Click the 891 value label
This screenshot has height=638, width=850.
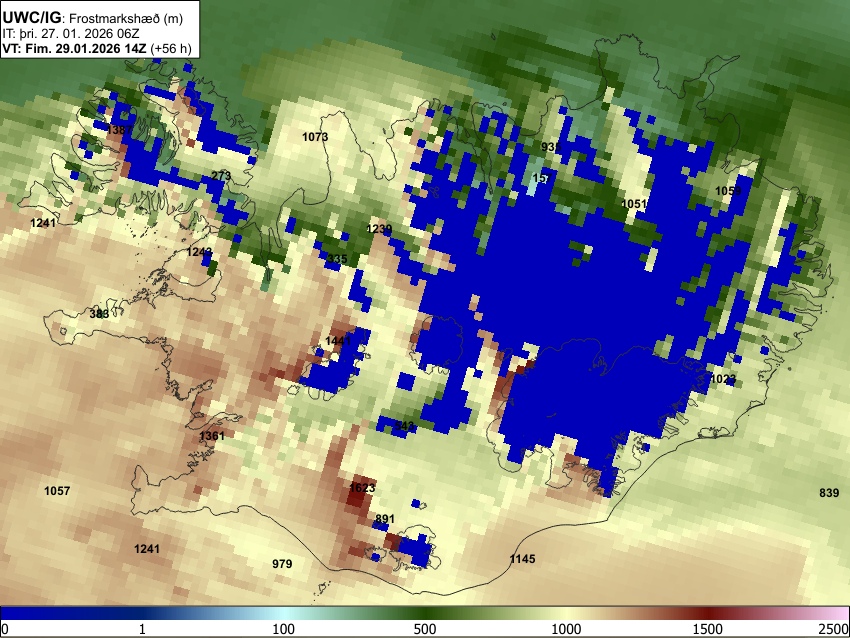(x=385, y=519)
